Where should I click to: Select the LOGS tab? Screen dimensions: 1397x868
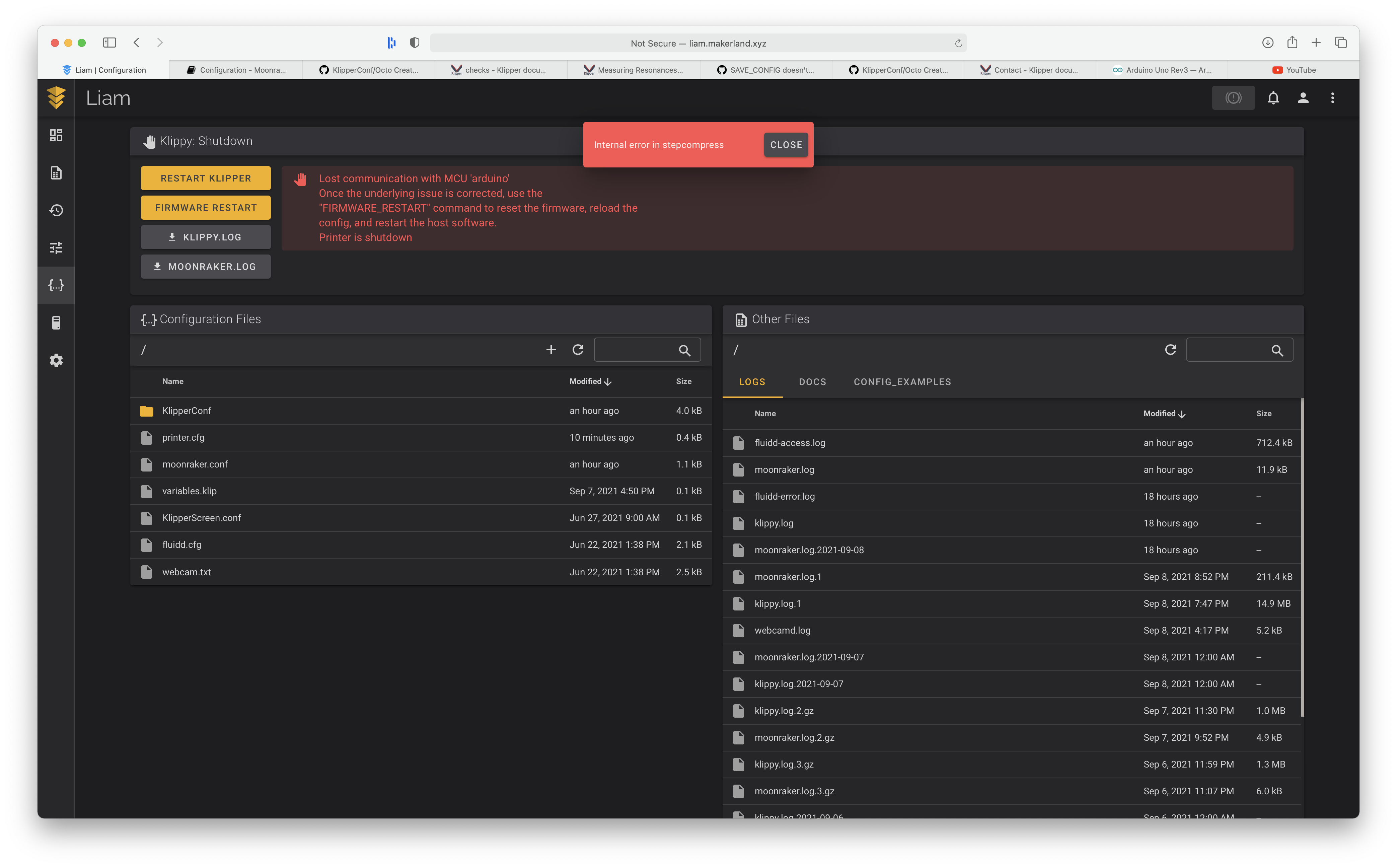pyautogui.click(x=752, y=382)
